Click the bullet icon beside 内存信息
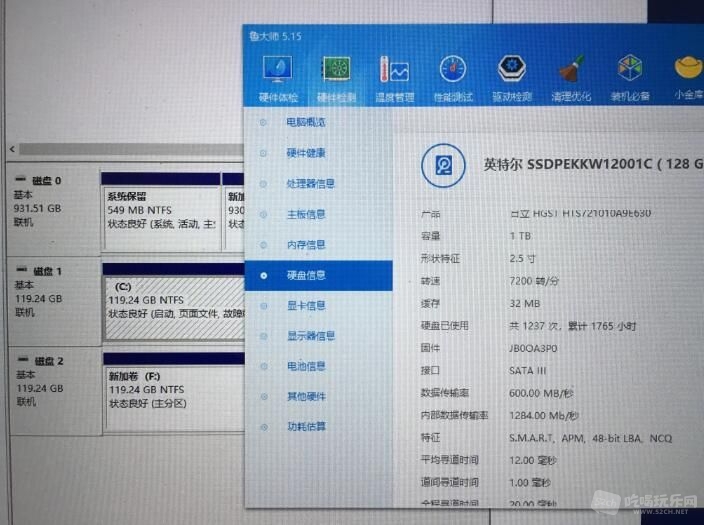 click(x=263, y=245)
